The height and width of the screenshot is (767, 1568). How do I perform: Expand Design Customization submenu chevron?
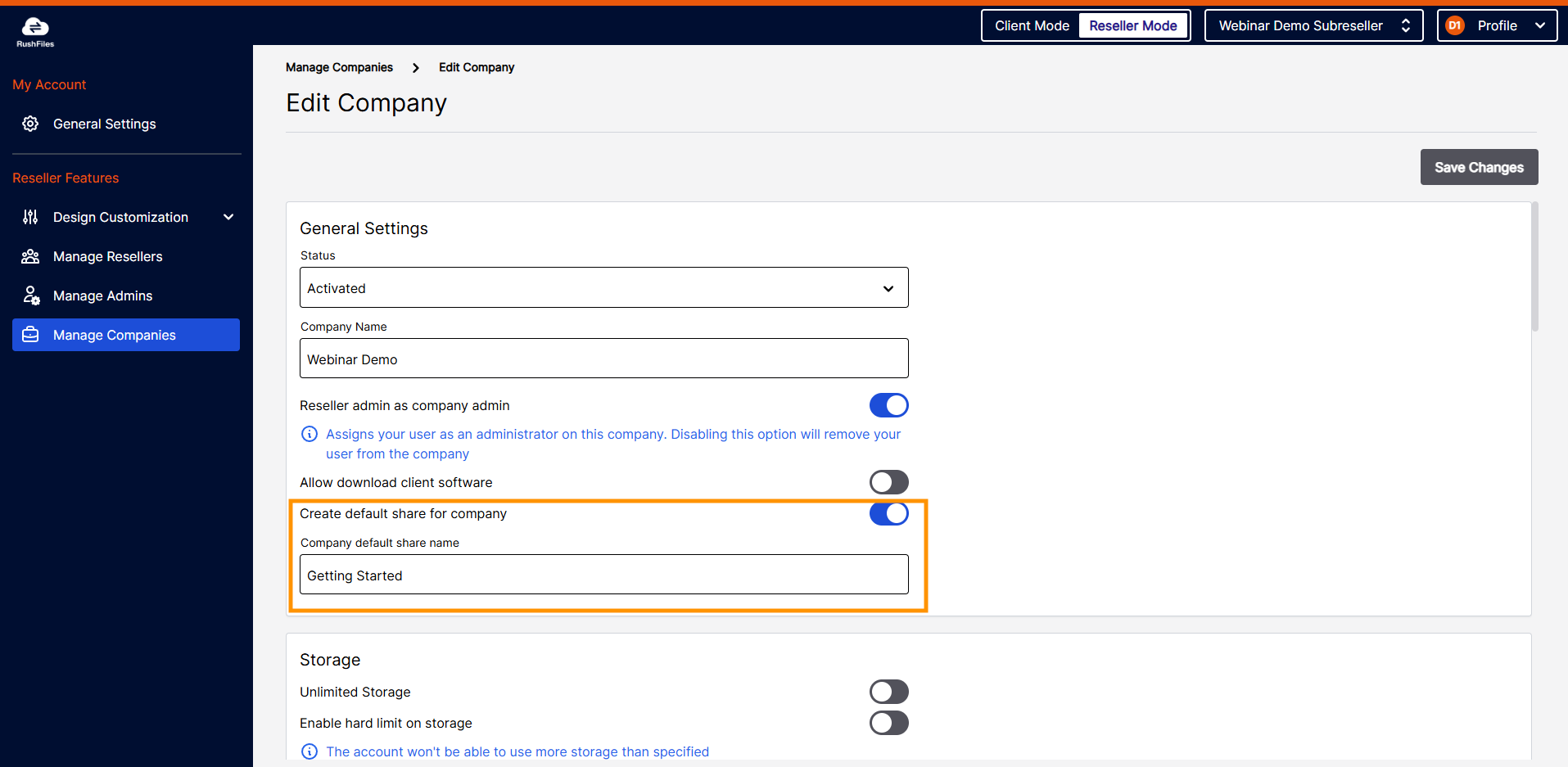coord(228,217)
